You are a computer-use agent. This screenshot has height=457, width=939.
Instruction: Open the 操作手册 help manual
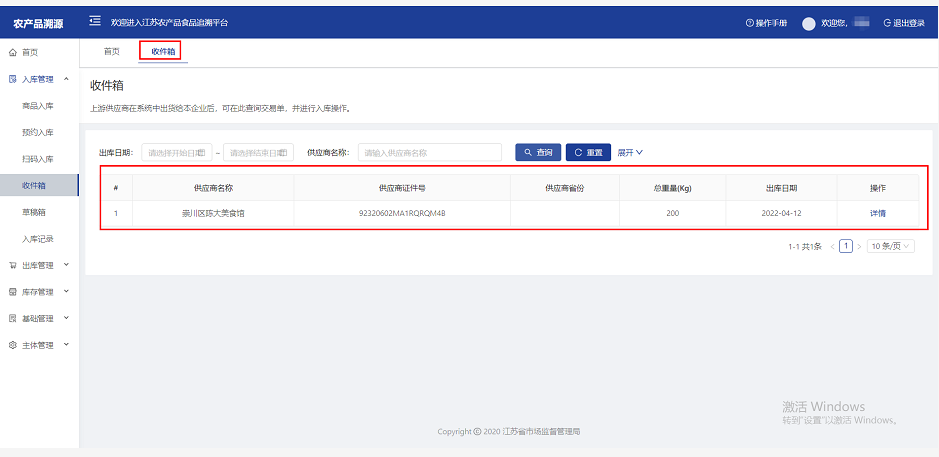[x=767, y=23]
